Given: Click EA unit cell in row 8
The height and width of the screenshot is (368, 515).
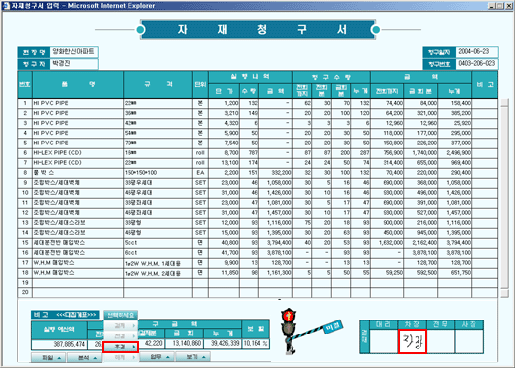Looking at the screenshot, I should click(x=200, y=173).
